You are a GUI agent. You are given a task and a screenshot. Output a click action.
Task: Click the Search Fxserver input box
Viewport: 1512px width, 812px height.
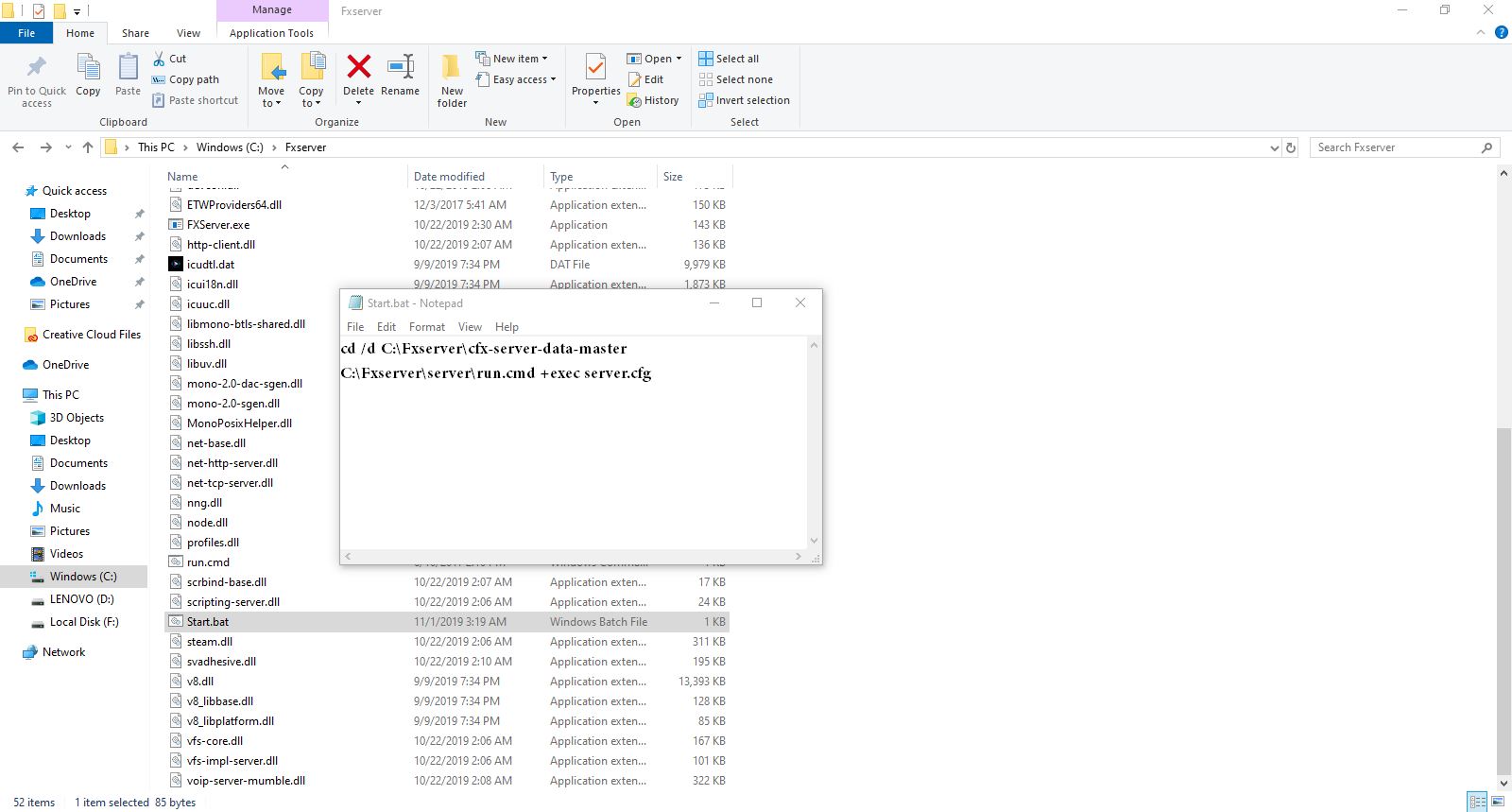pyautogui.click(x=1394, y=147)
